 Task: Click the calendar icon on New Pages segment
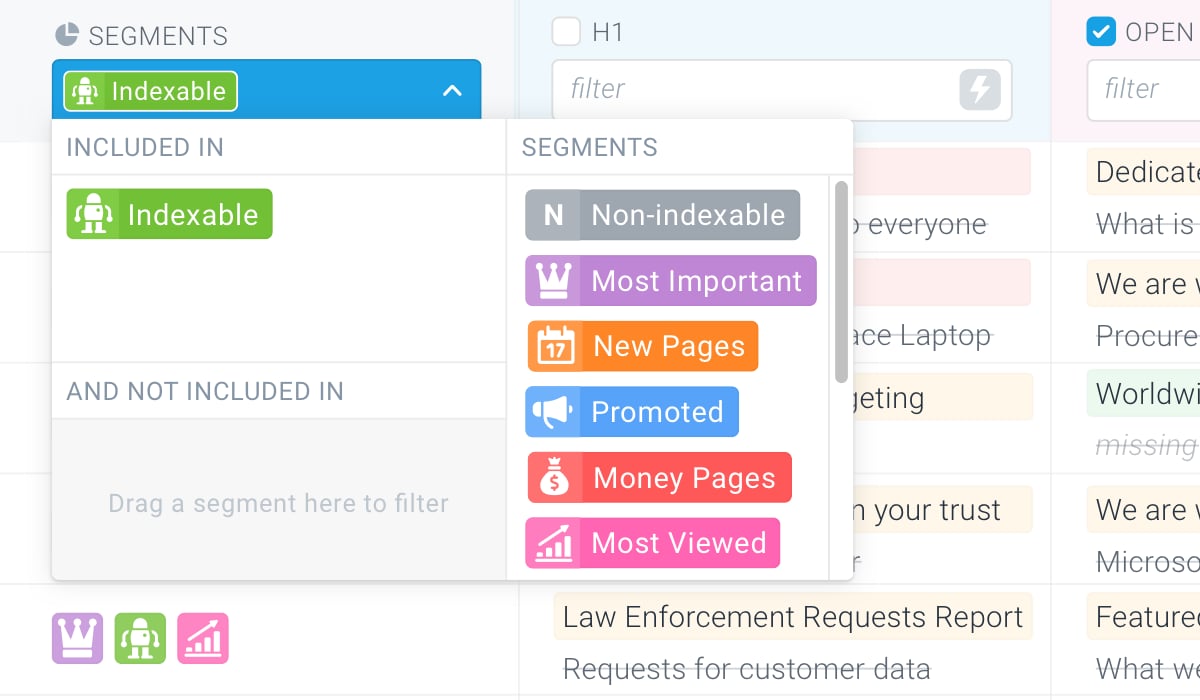555,346
